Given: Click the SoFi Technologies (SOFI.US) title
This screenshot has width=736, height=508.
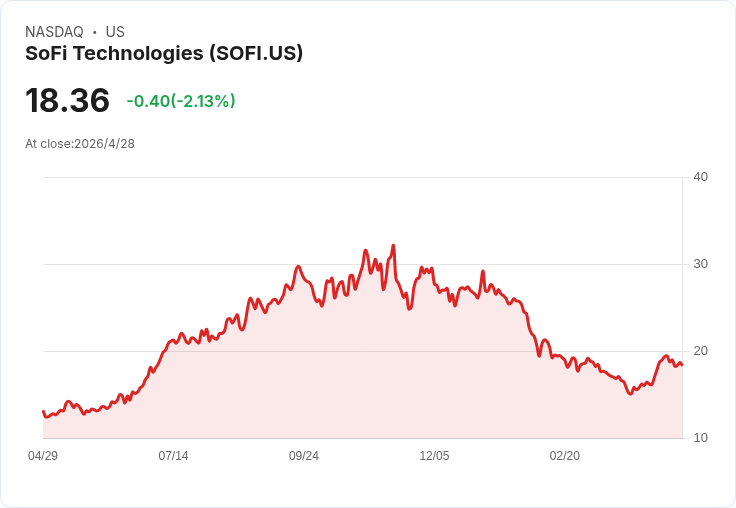Looking at the screenshot, I should [164, 53].
